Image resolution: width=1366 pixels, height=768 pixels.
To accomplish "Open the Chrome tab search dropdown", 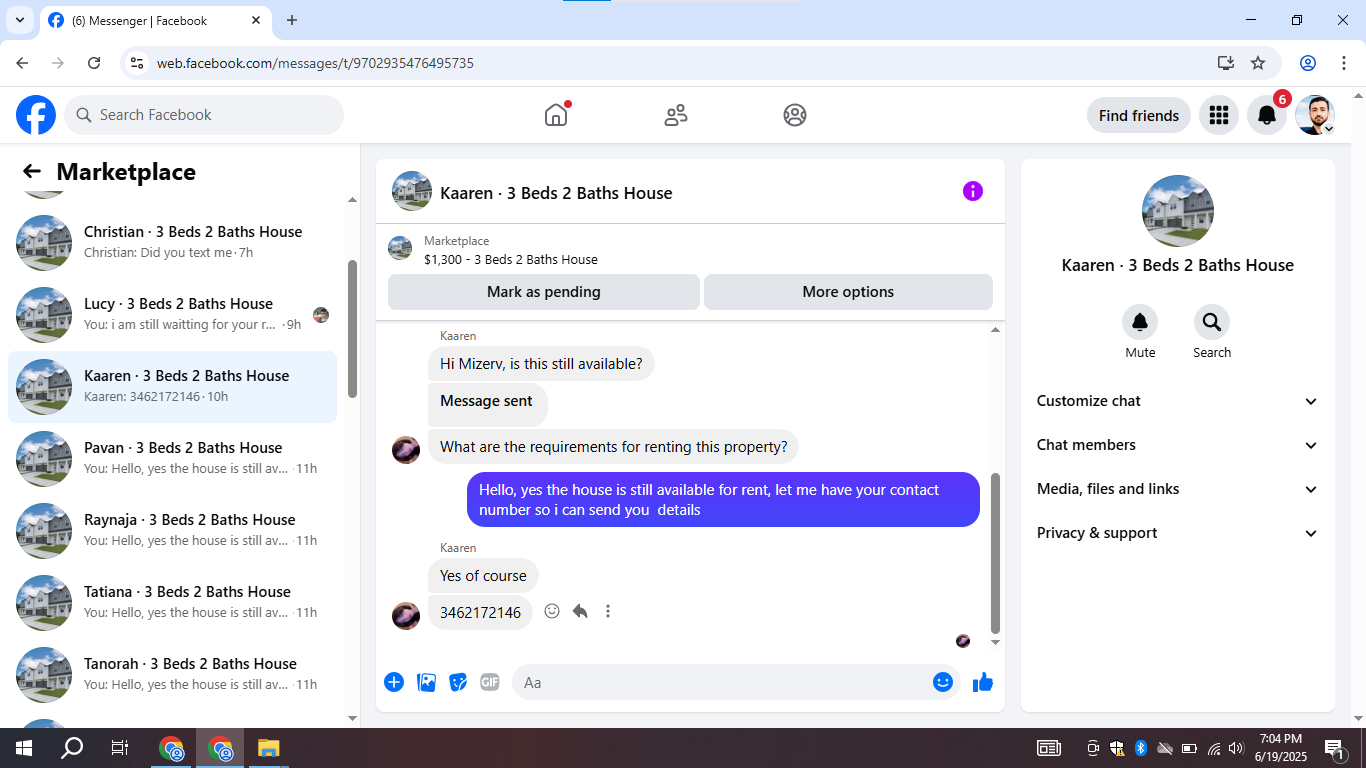I will (19, 20).
